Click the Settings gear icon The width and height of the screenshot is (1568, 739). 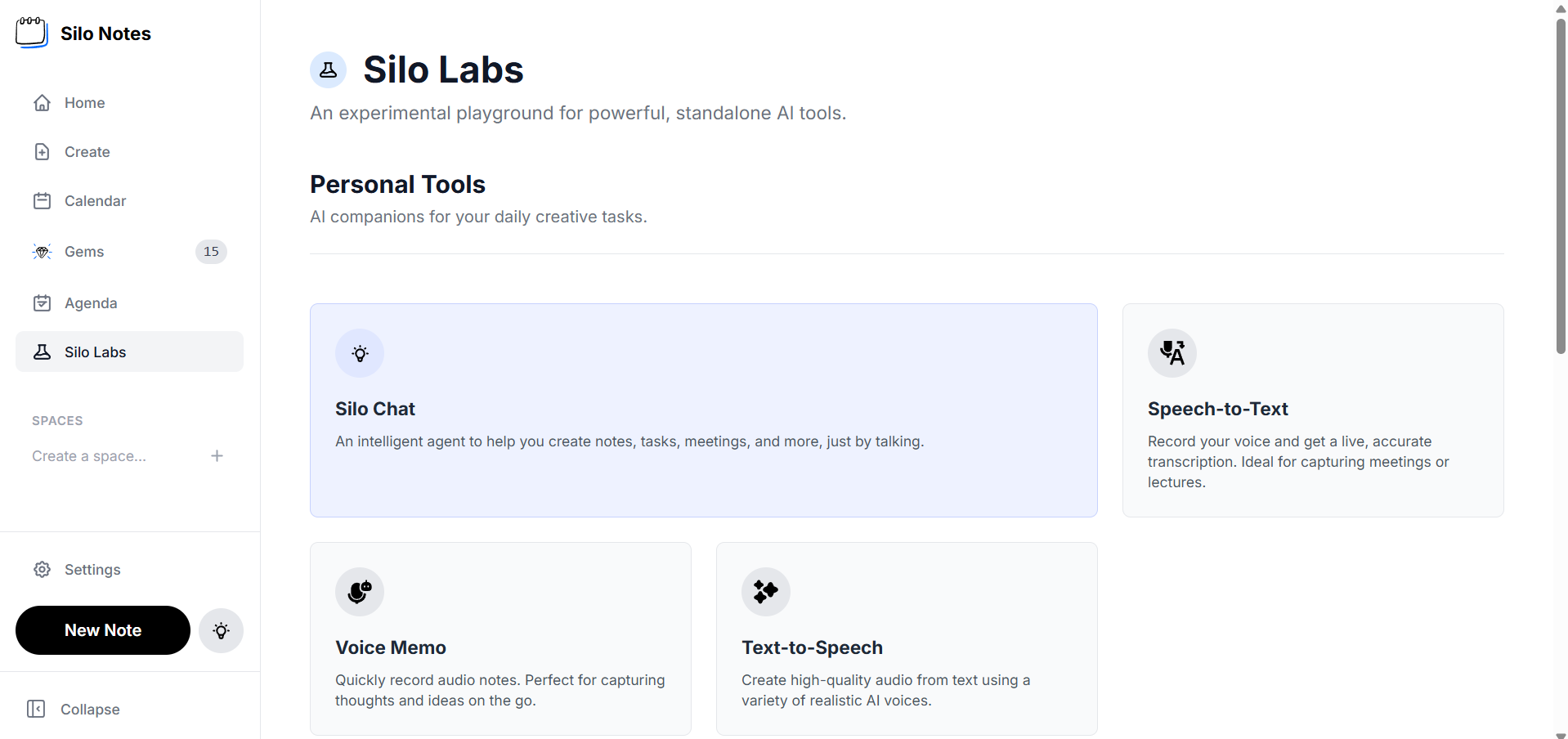(43, 570)
